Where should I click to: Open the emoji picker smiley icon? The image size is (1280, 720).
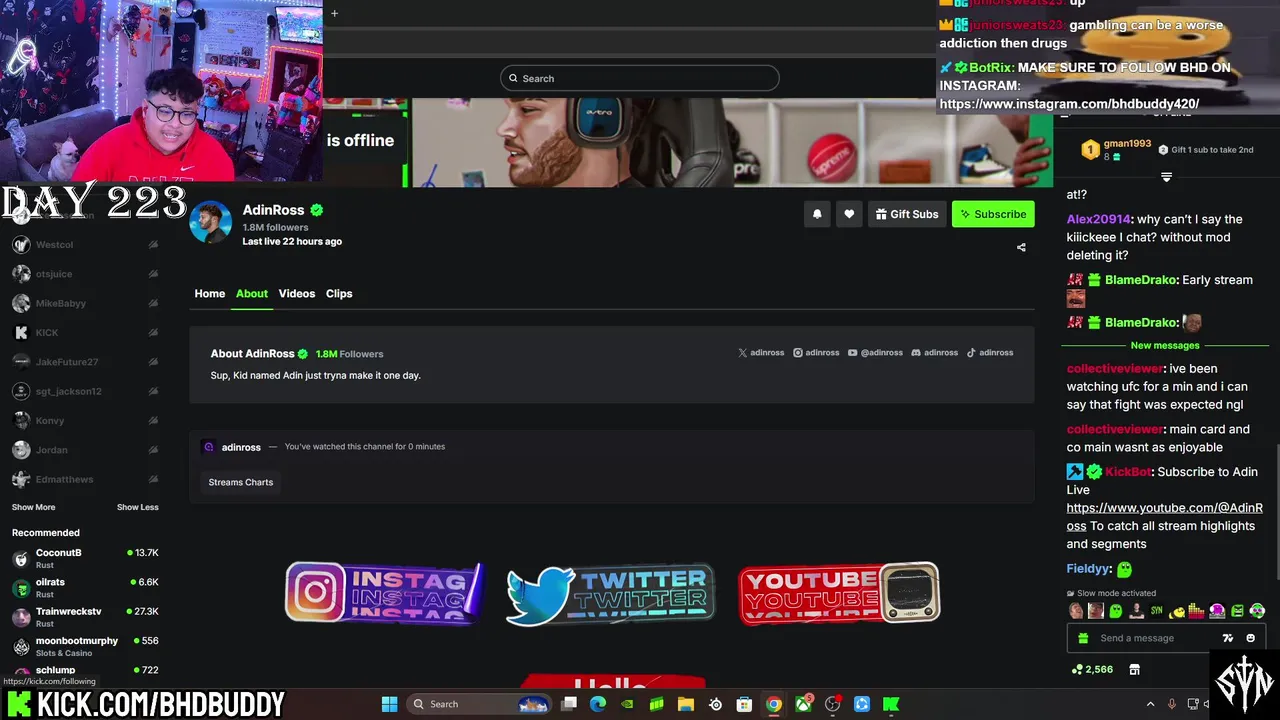click(1250, 638)
